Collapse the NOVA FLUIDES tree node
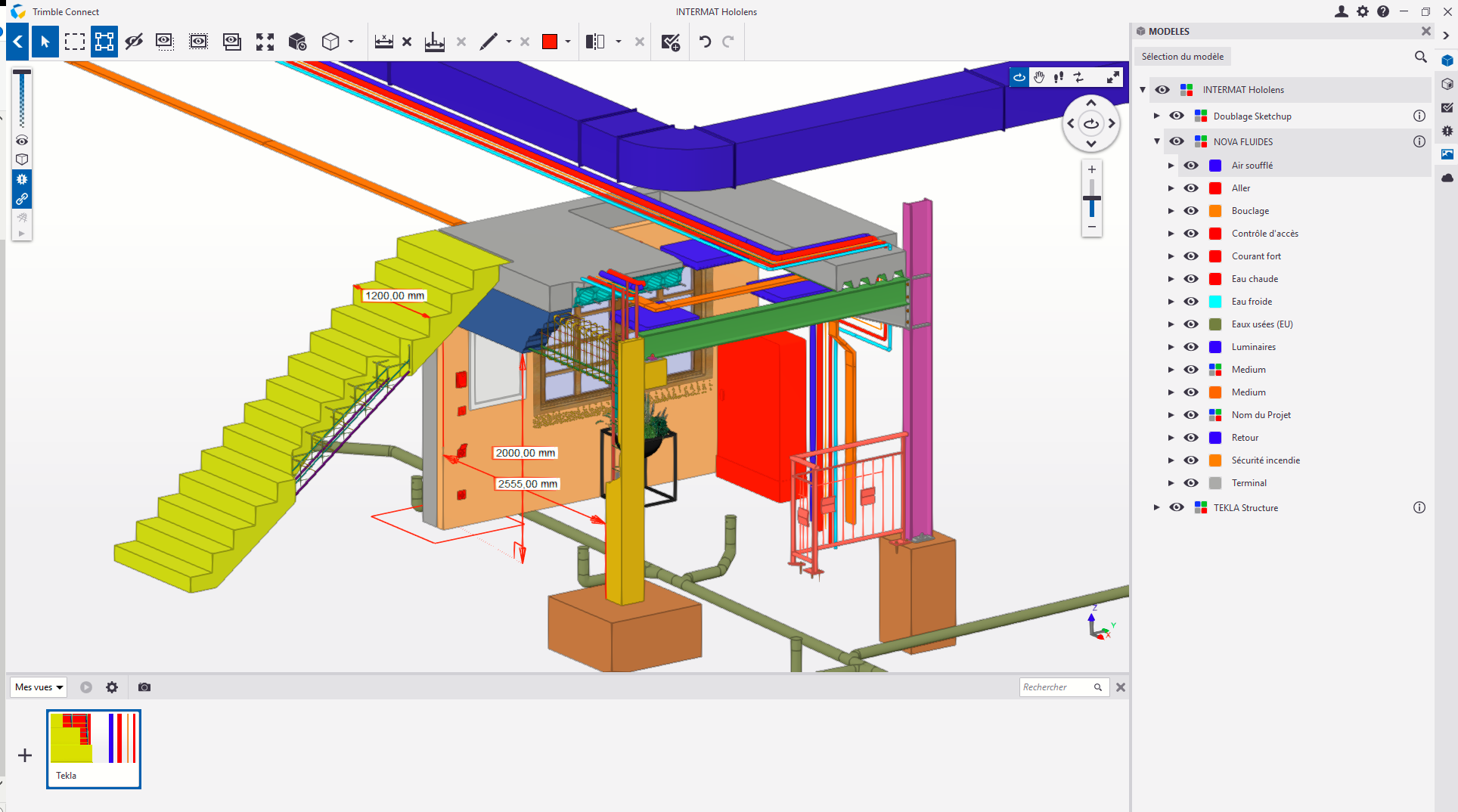The height and width of the screenshot is (812, 1458). point(1156,141)
